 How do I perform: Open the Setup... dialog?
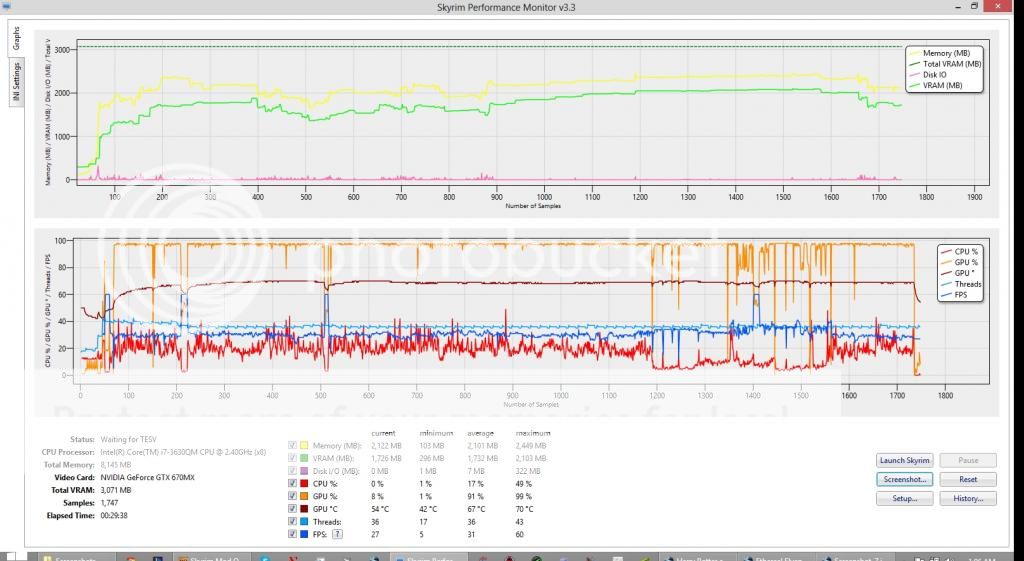(904, 498)
